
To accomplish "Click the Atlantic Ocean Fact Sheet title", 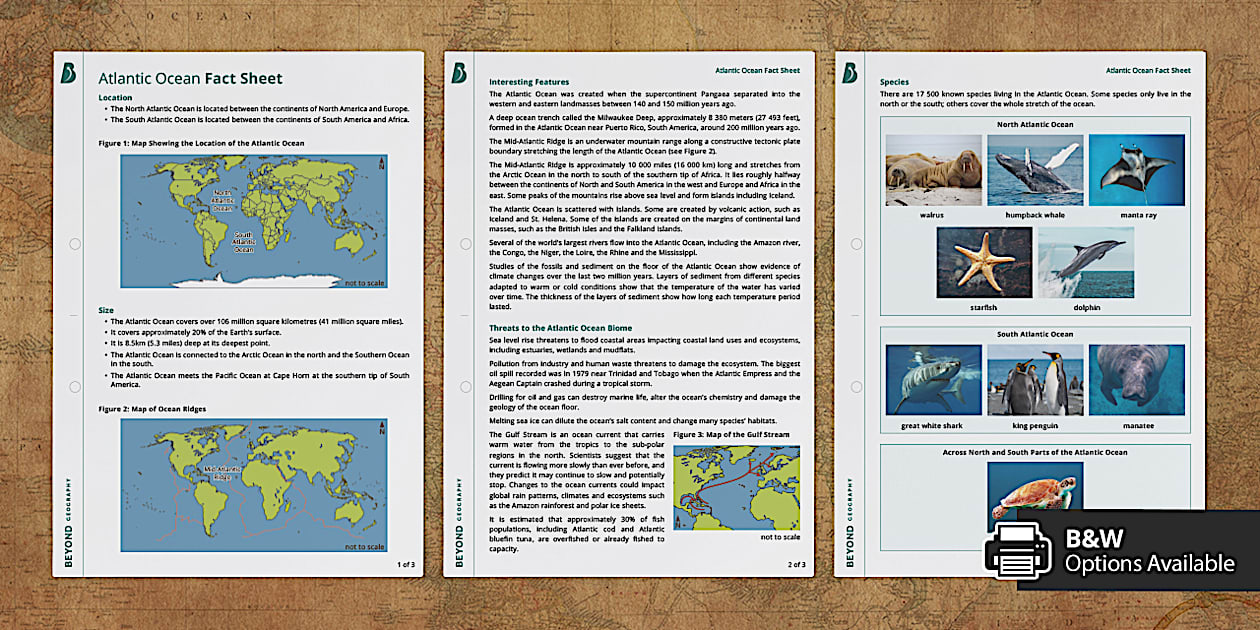I will (189, 78).
